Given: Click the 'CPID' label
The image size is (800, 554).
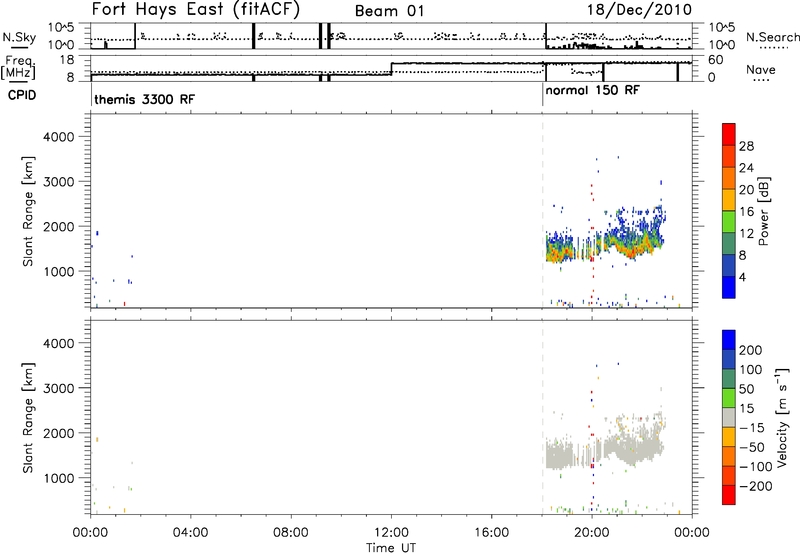Looking at the screenshot, I should 22,95.
